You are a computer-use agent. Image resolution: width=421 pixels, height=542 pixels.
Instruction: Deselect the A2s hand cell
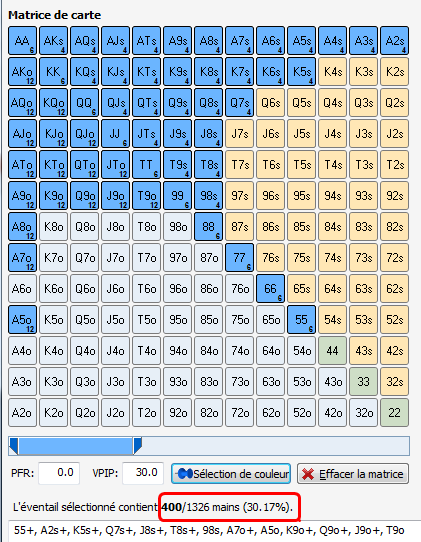(394, 41)
